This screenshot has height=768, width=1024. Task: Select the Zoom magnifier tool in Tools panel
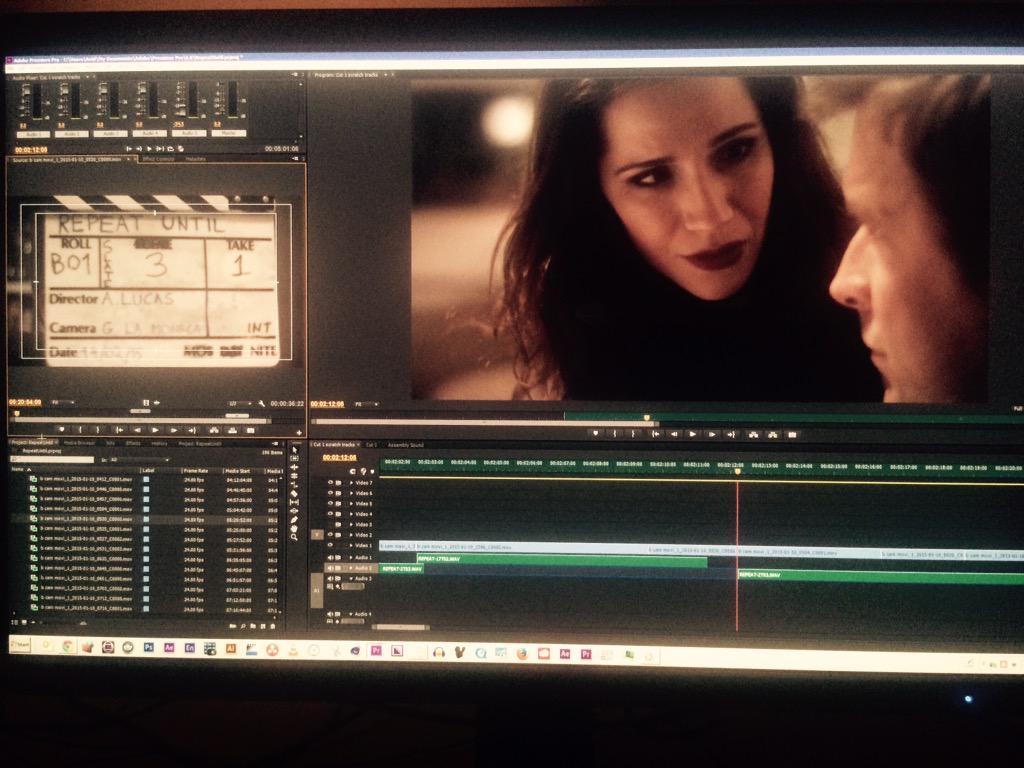coord(295,537)
